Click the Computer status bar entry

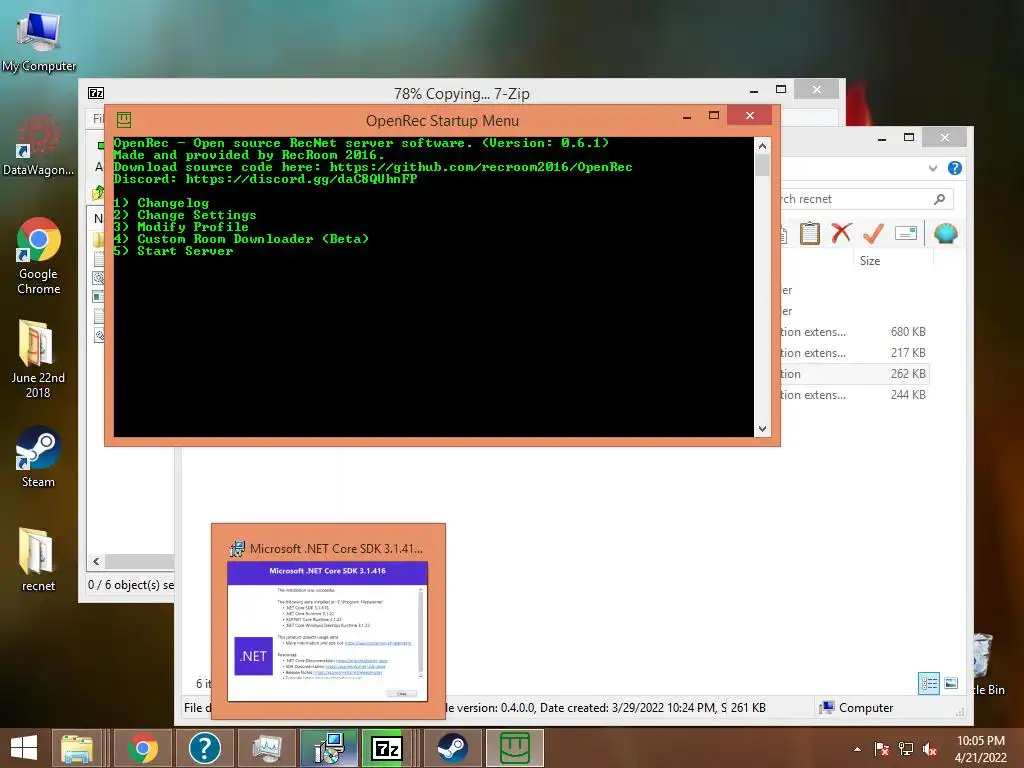pos(857,707)
